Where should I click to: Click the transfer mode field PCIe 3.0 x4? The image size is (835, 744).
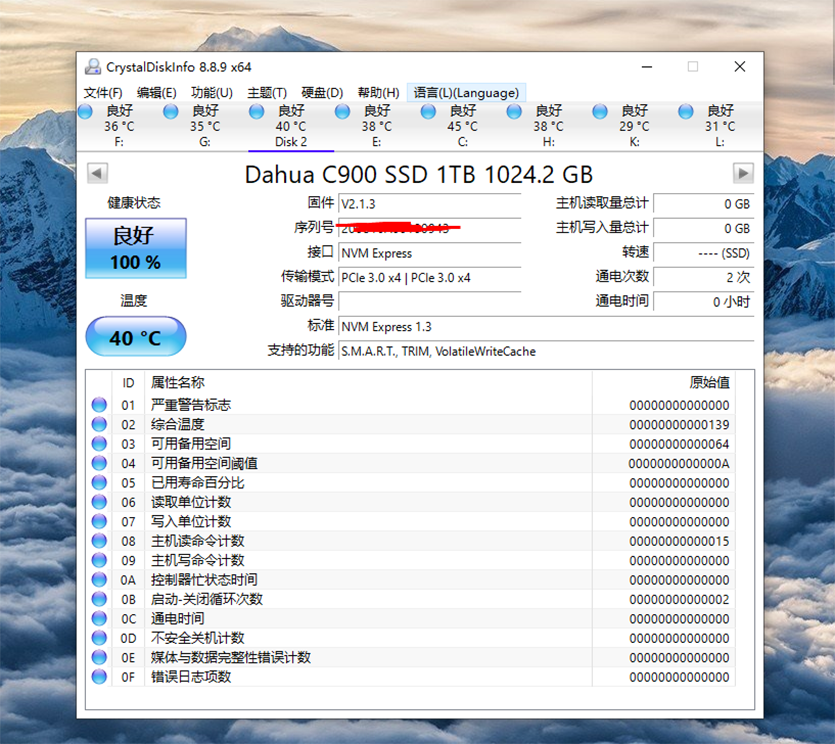429,277
